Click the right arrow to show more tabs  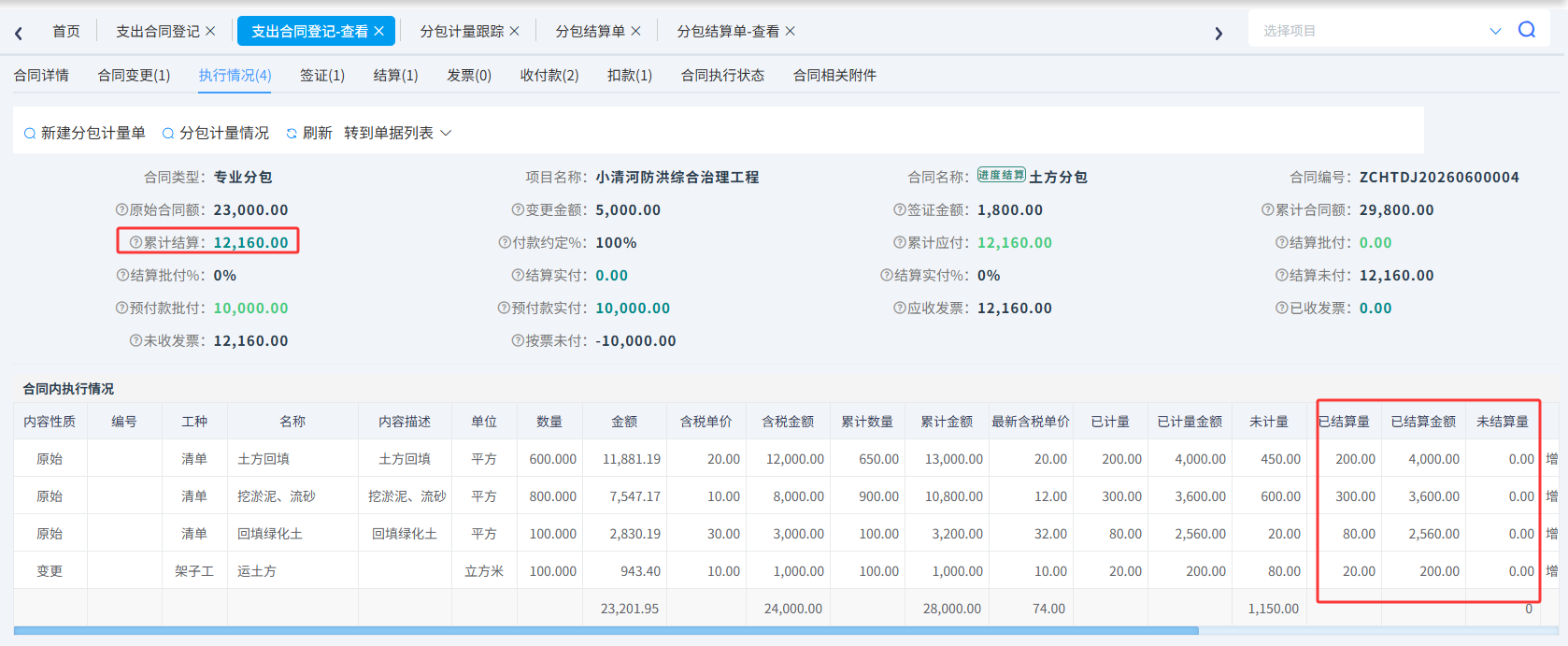(x=1219, y=33)
